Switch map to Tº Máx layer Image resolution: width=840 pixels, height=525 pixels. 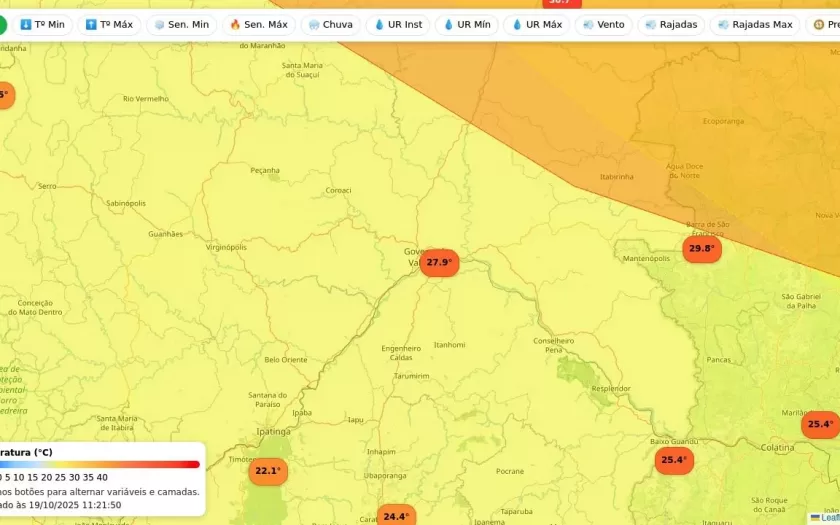109,24
